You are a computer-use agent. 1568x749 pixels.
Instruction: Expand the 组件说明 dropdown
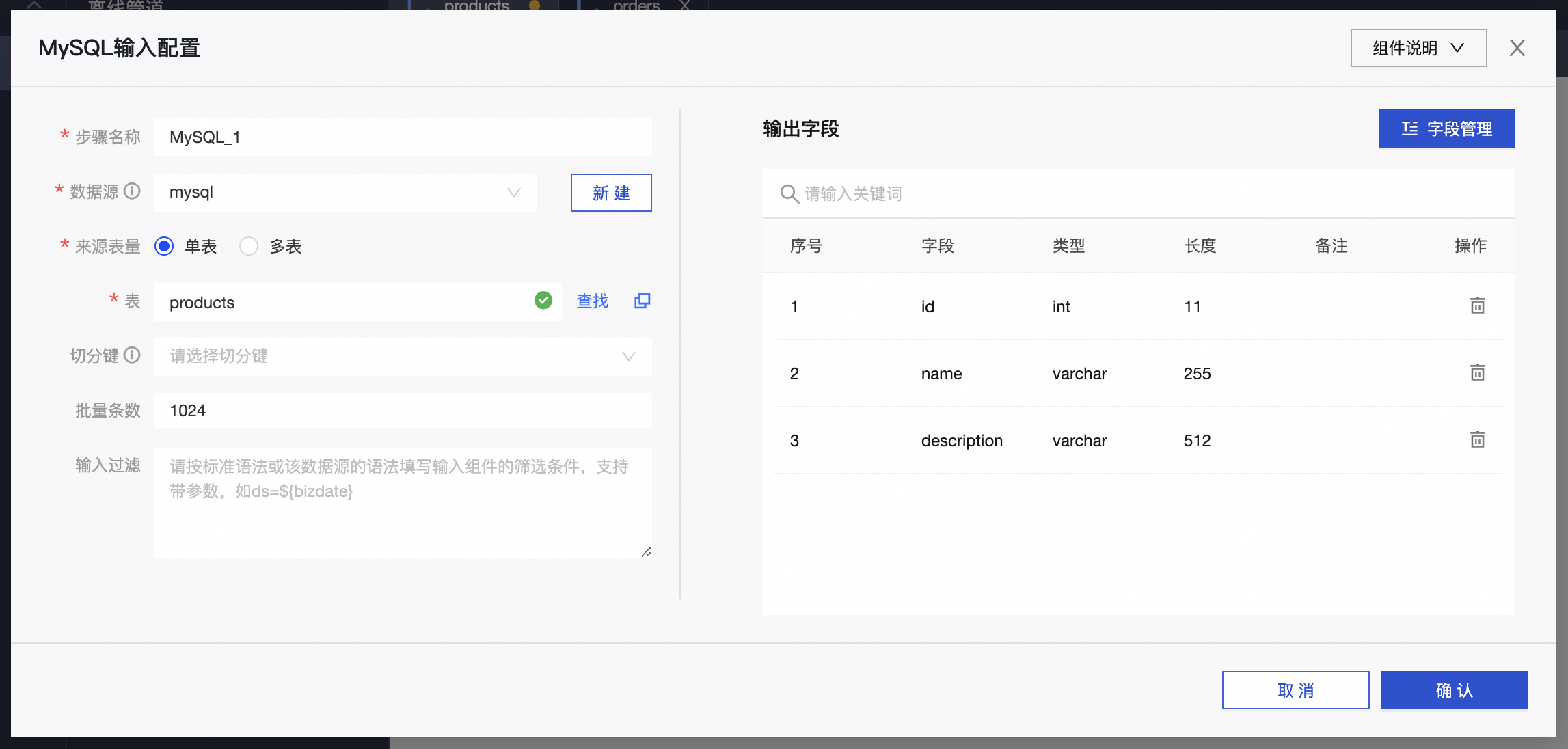coord(1418,48)
